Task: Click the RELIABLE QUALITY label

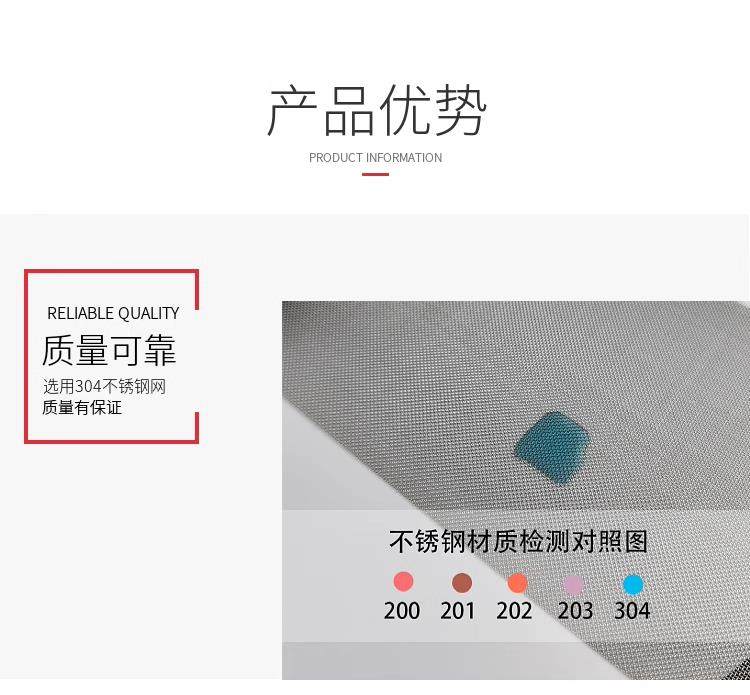Action: click(x=113, y=313)
